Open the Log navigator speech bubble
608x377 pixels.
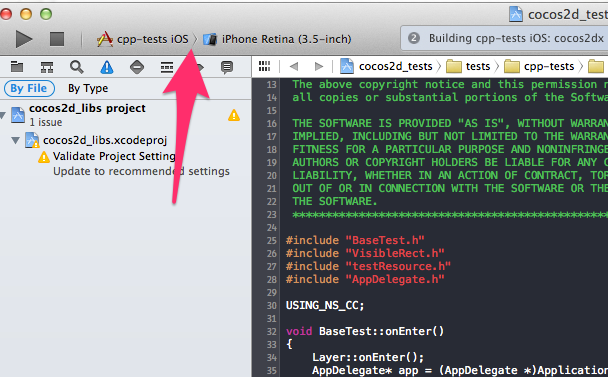point(227,67)
